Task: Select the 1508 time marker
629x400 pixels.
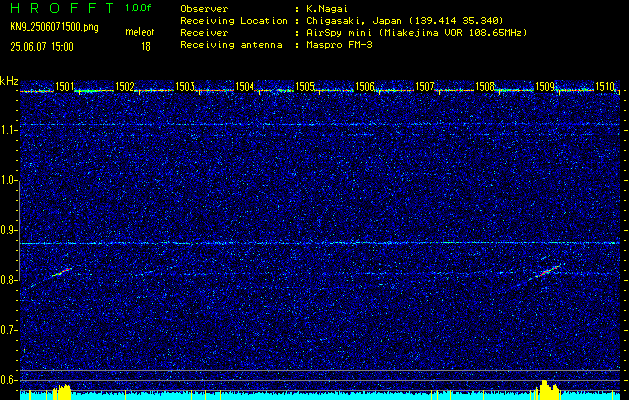Action: 485,86
